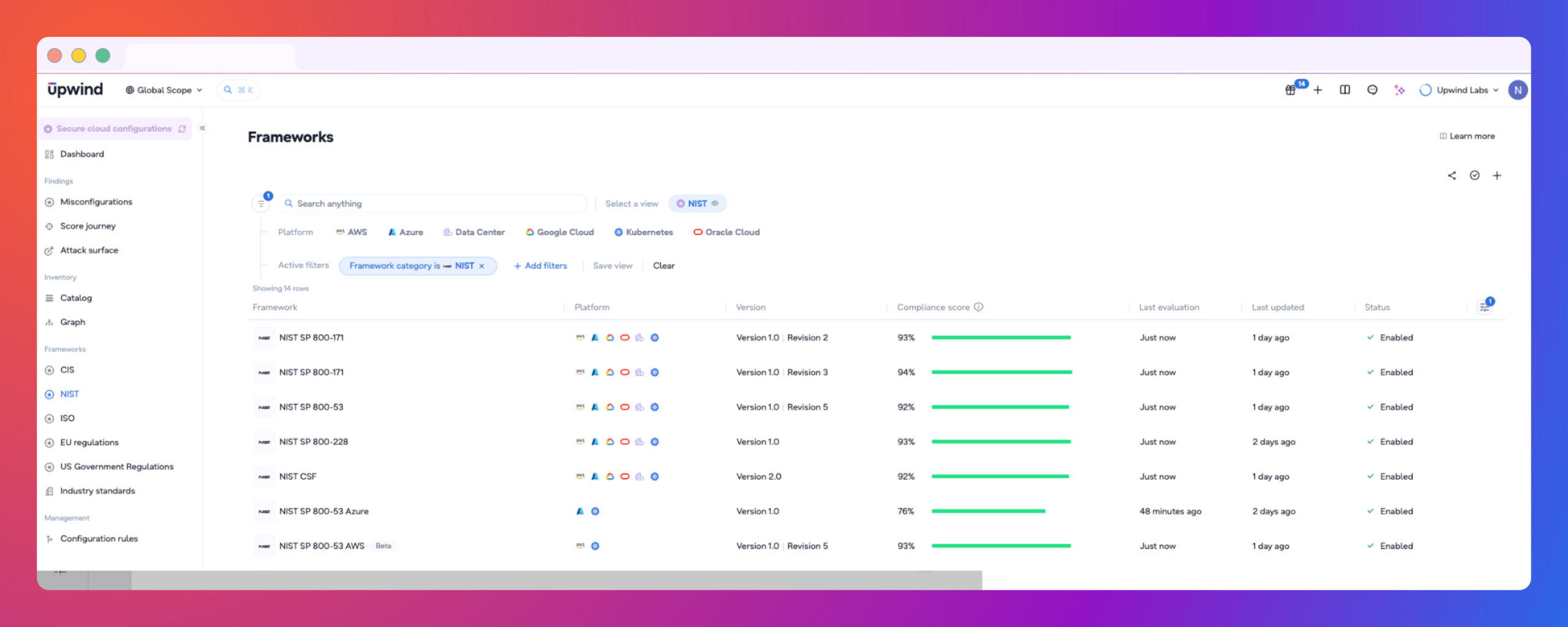Open Dashboard in the sidebar

82,154
